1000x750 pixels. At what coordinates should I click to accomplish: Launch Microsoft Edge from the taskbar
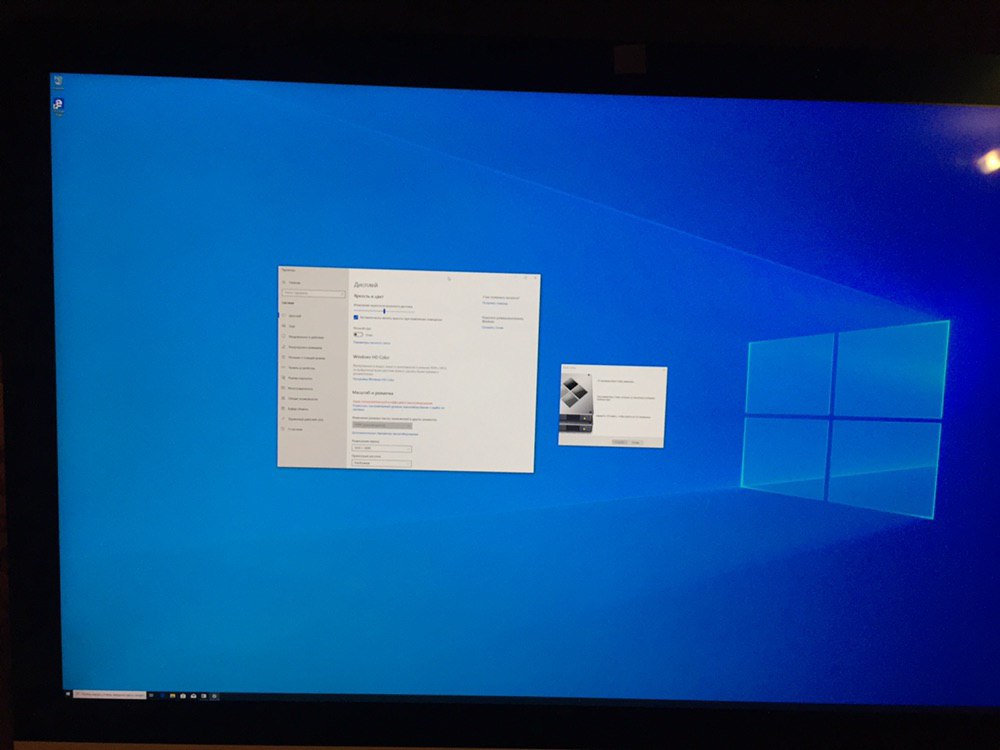[163, 695]
